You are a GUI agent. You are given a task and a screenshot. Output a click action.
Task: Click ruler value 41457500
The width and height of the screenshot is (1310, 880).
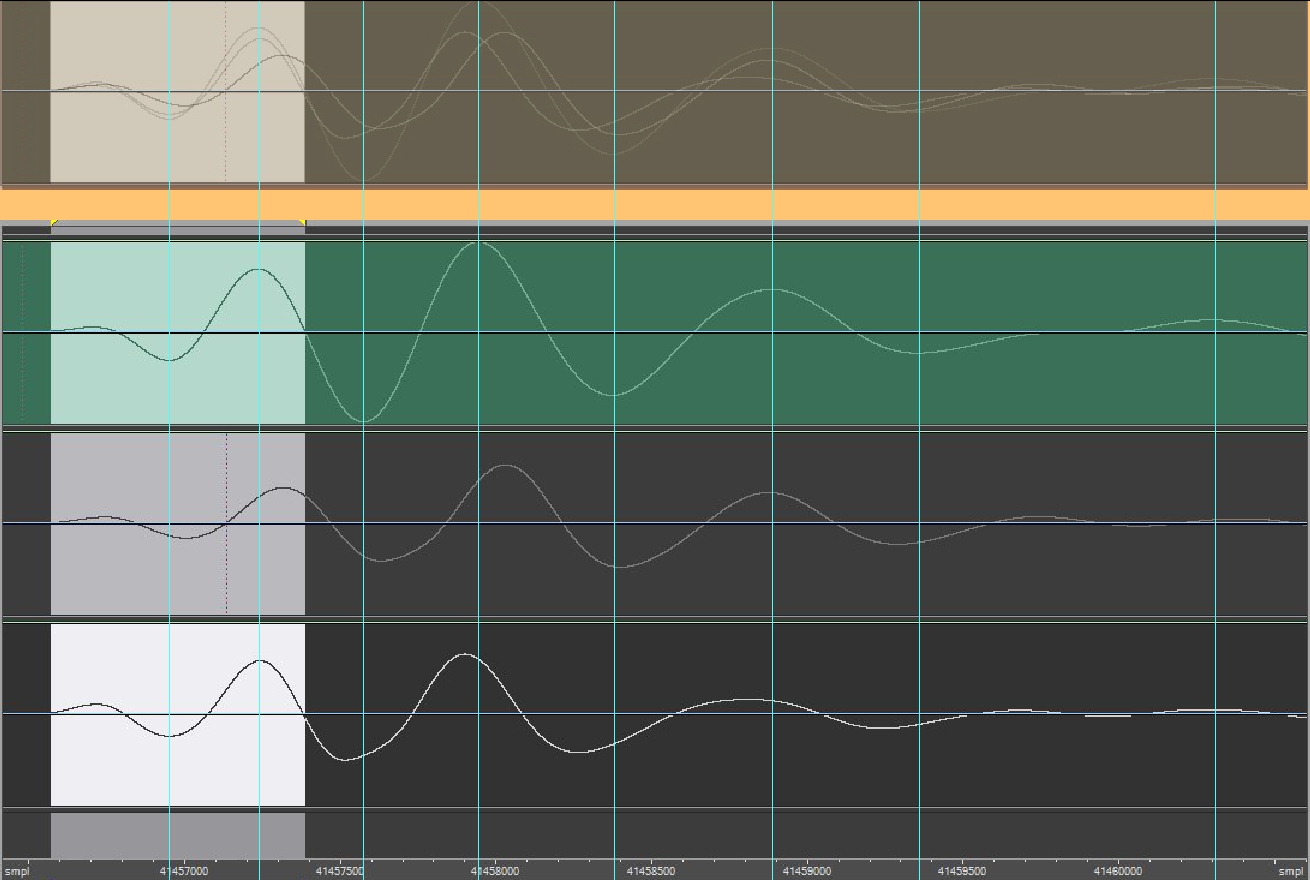click(x=341, y=871)
